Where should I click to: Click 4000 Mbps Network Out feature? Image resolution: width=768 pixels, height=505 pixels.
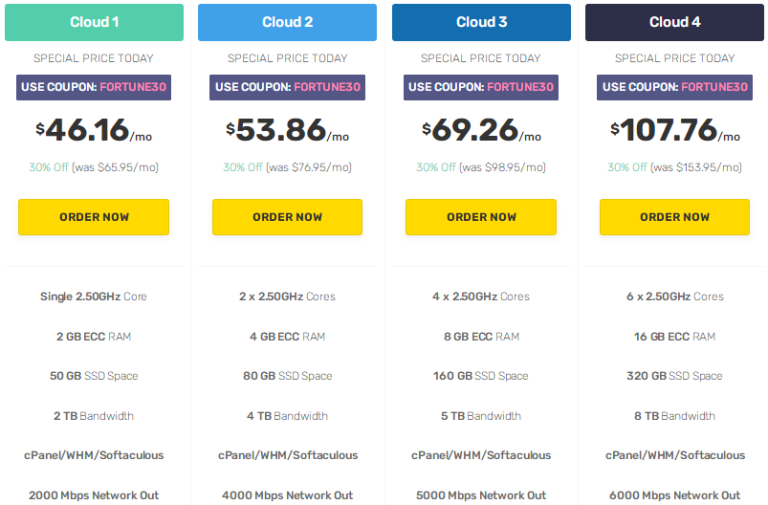click(287, 495)
